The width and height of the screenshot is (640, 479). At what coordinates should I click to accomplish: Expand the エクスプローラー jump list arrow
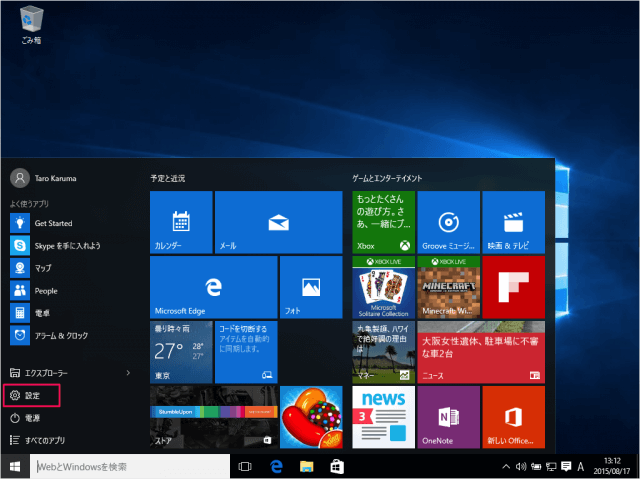[x=128, y=373]
